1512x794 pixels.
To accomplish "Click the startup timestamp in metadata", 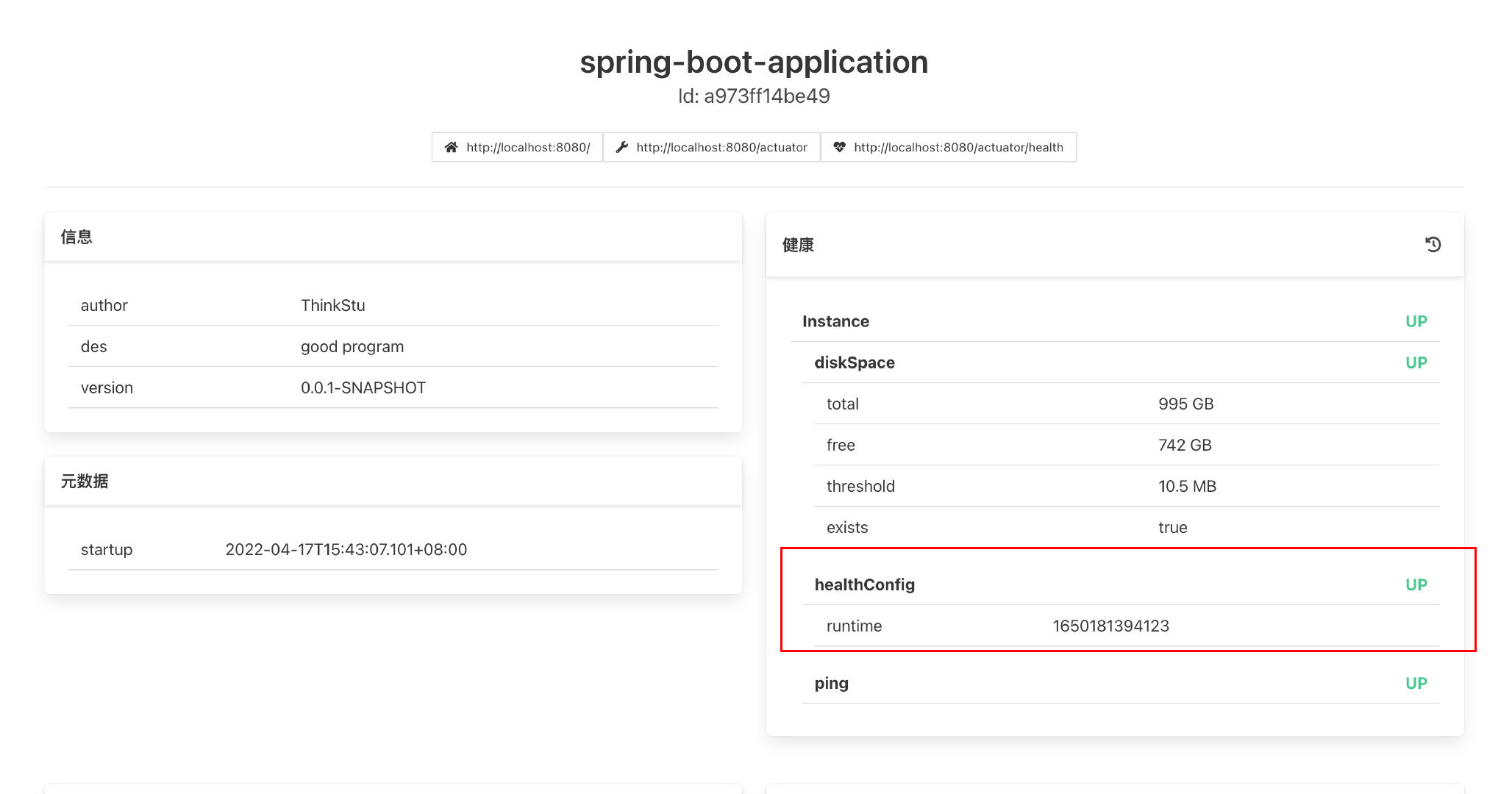I will click(346, 549).
